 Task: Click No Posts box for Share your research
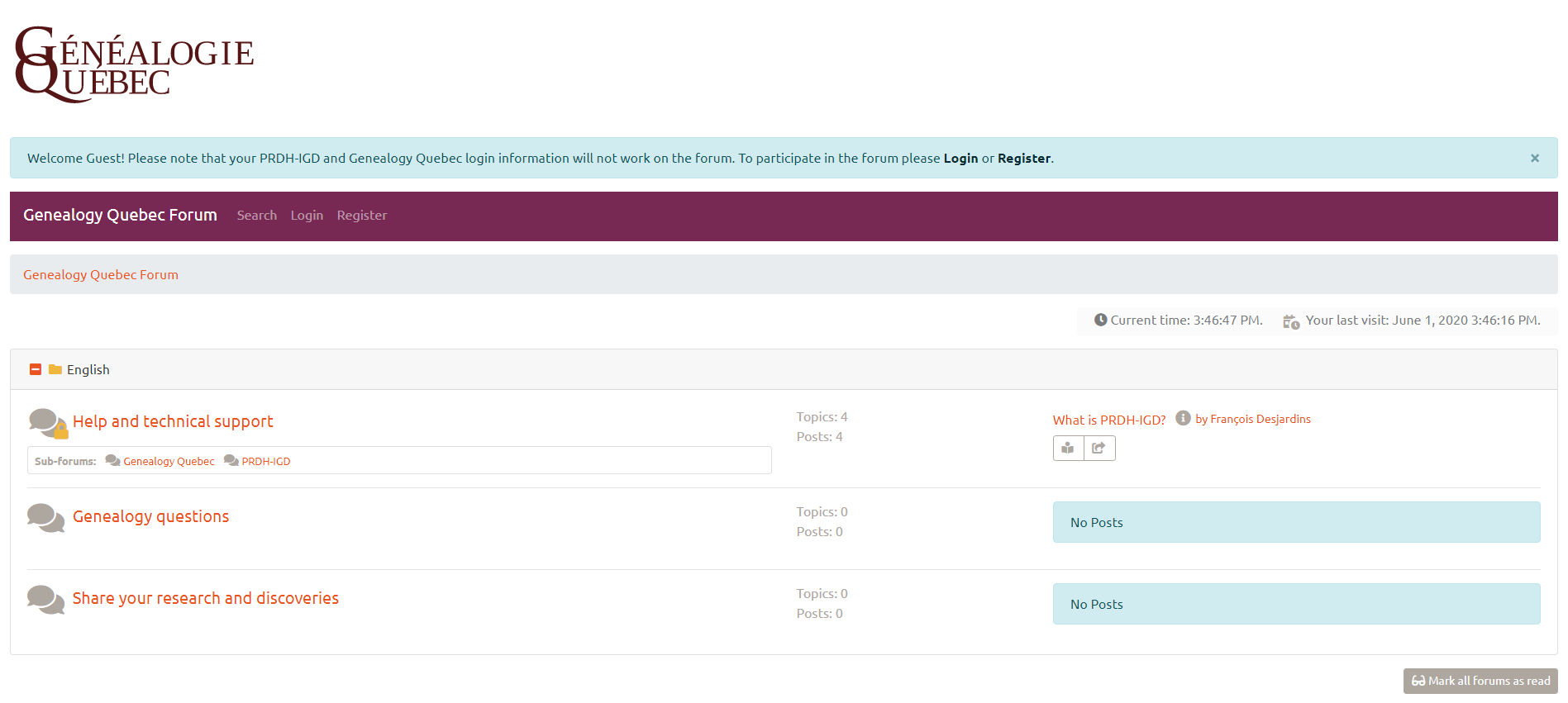(x=1296, y=604)
